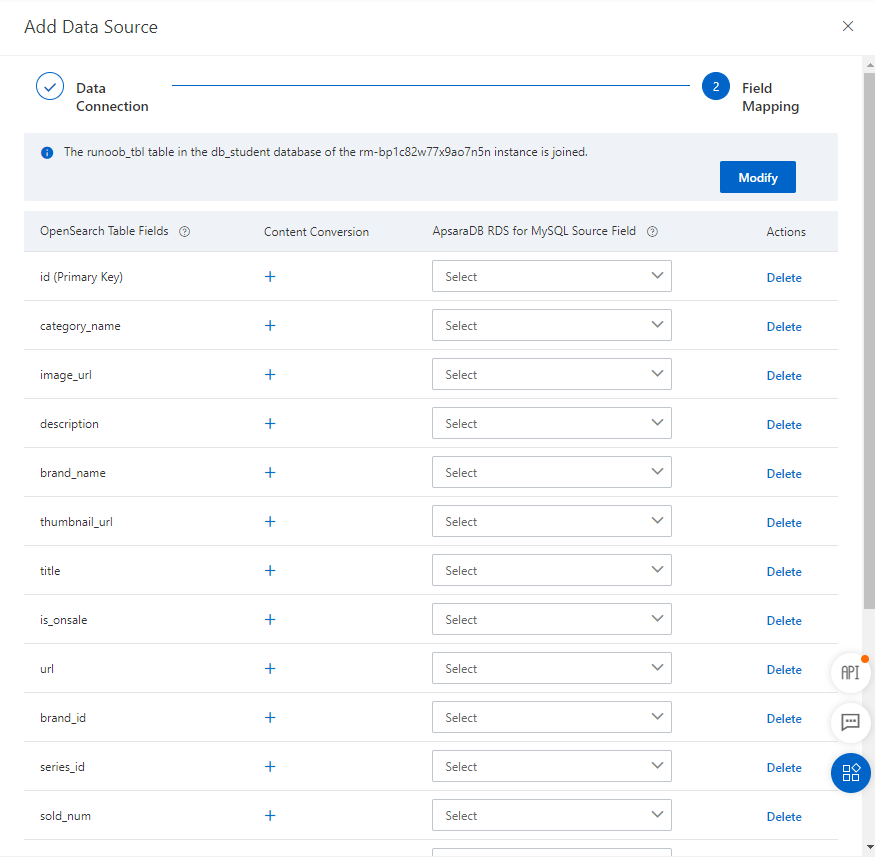This screenshot has width=875, height=858.
Task: Expand the source field dropdown for description
Action: click(551, 424)
